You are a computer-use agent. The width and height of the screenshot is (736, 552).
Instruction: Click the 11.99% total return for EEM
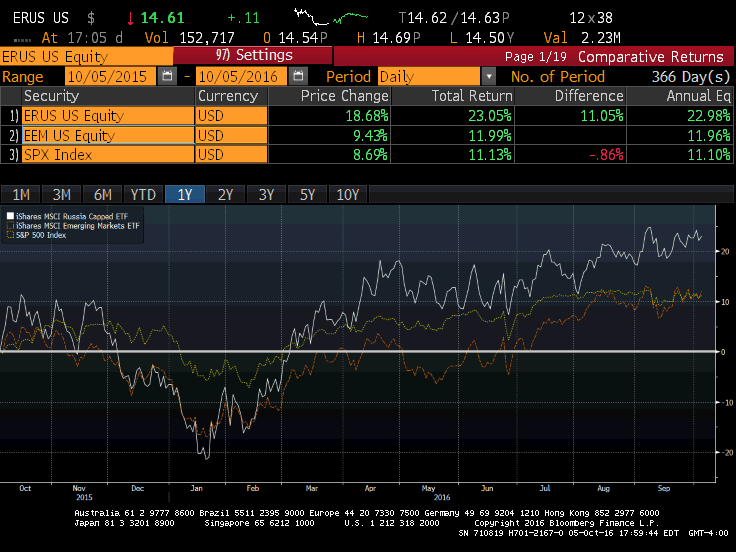coord(490,135)
